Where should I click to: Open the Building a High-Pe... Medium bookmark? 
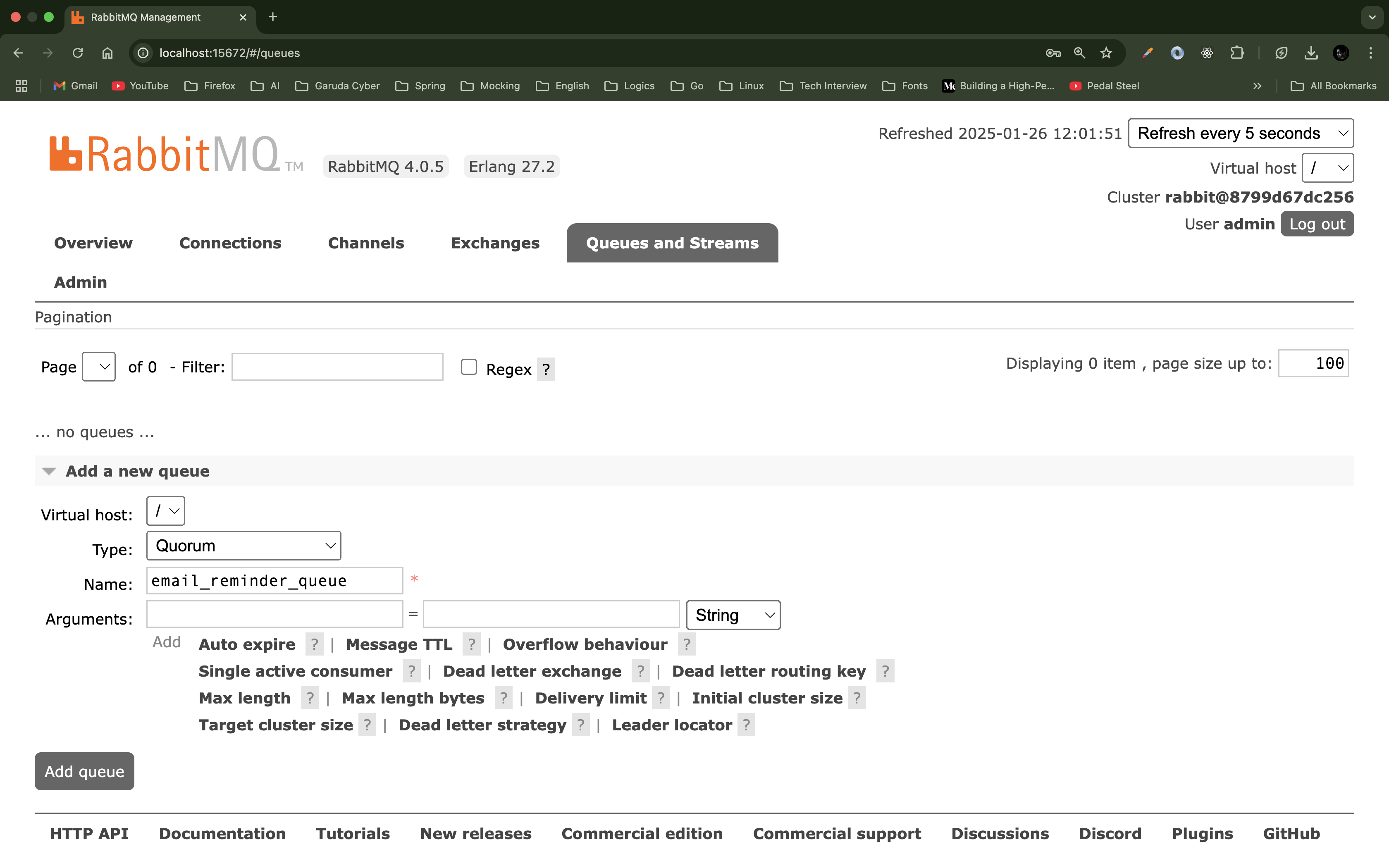pos(999,86)
